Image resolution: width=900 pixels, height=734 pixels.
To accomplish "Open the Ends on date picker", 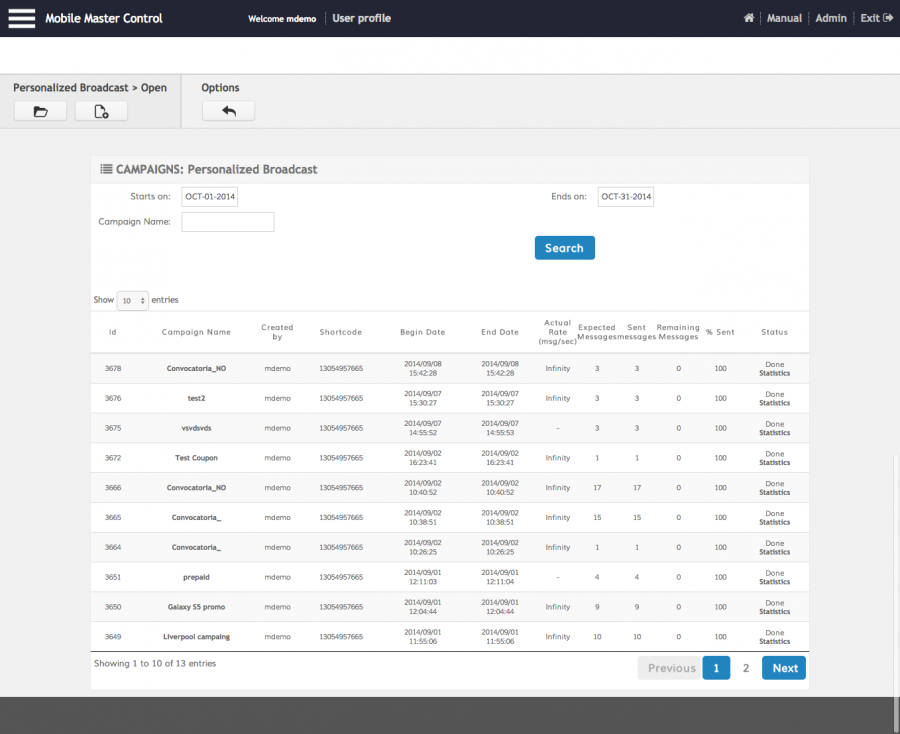I will [x=625, y=197].
